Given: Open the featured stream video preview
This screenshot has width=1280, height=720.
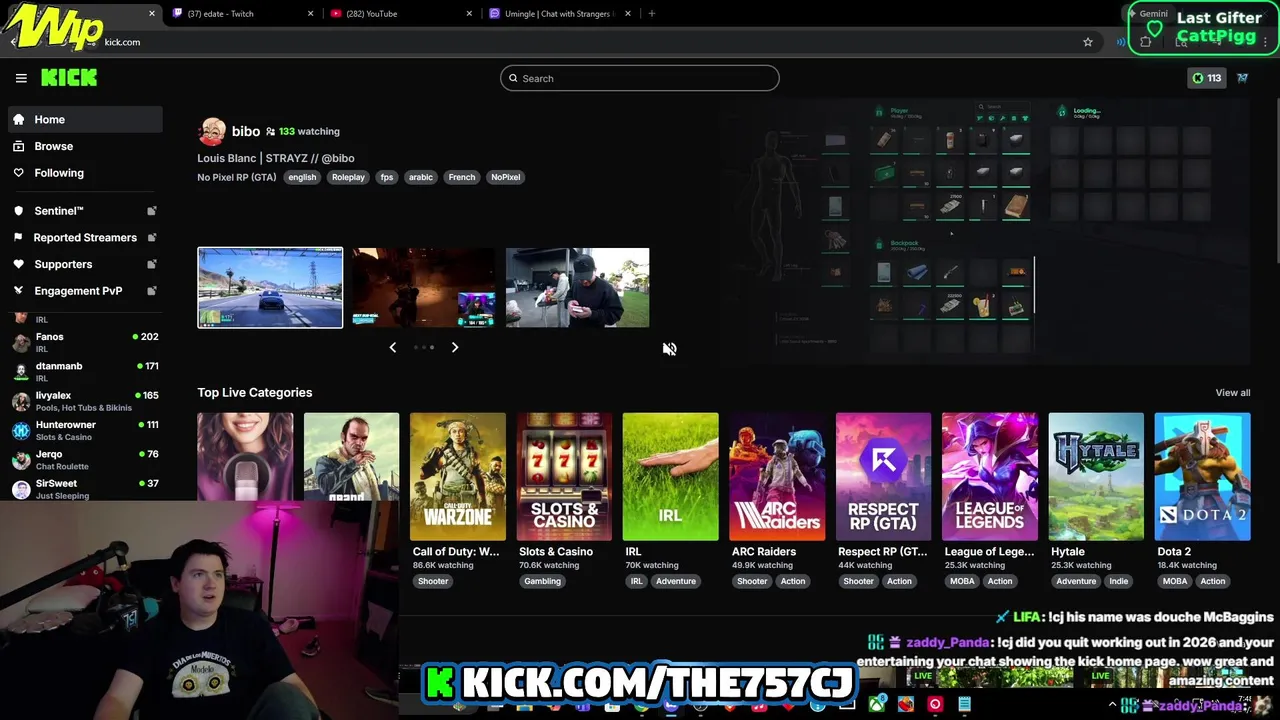Looking at the screenshot, I should (985, 230).
